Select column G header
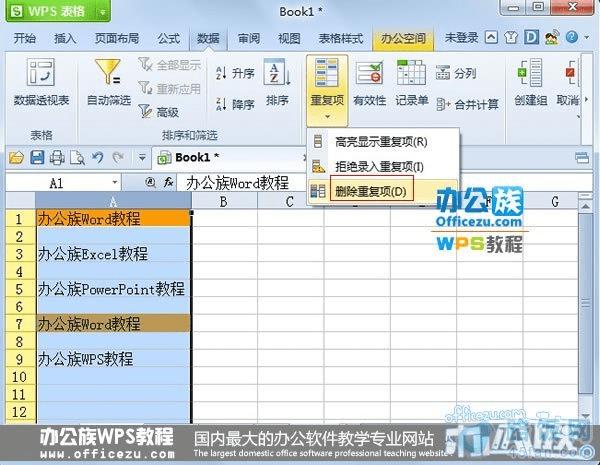Viewport: 600px width, 465px height. [x=554, y=201]
